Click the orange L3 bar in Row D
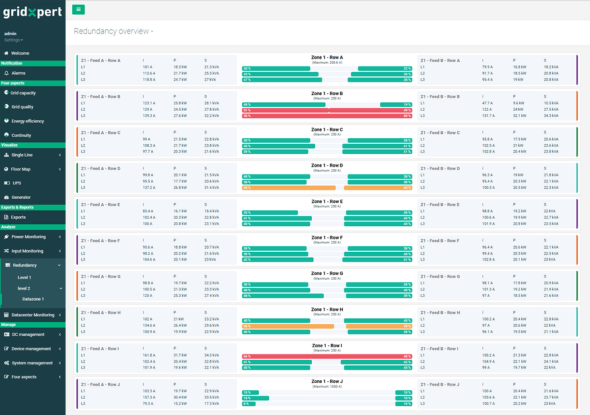 (x=289, y=188)
